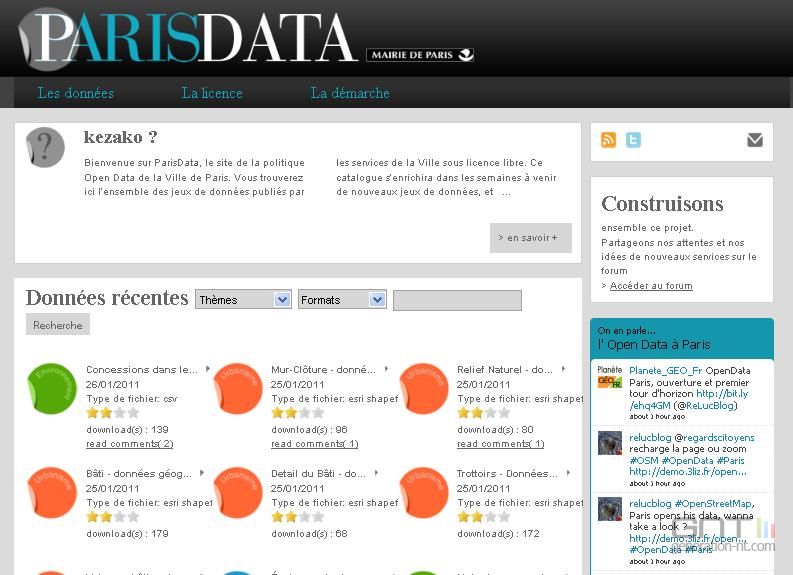Click green Environnement badge of Concessions dataset
This screenshot has height=575, width=793.
[52, 388]
